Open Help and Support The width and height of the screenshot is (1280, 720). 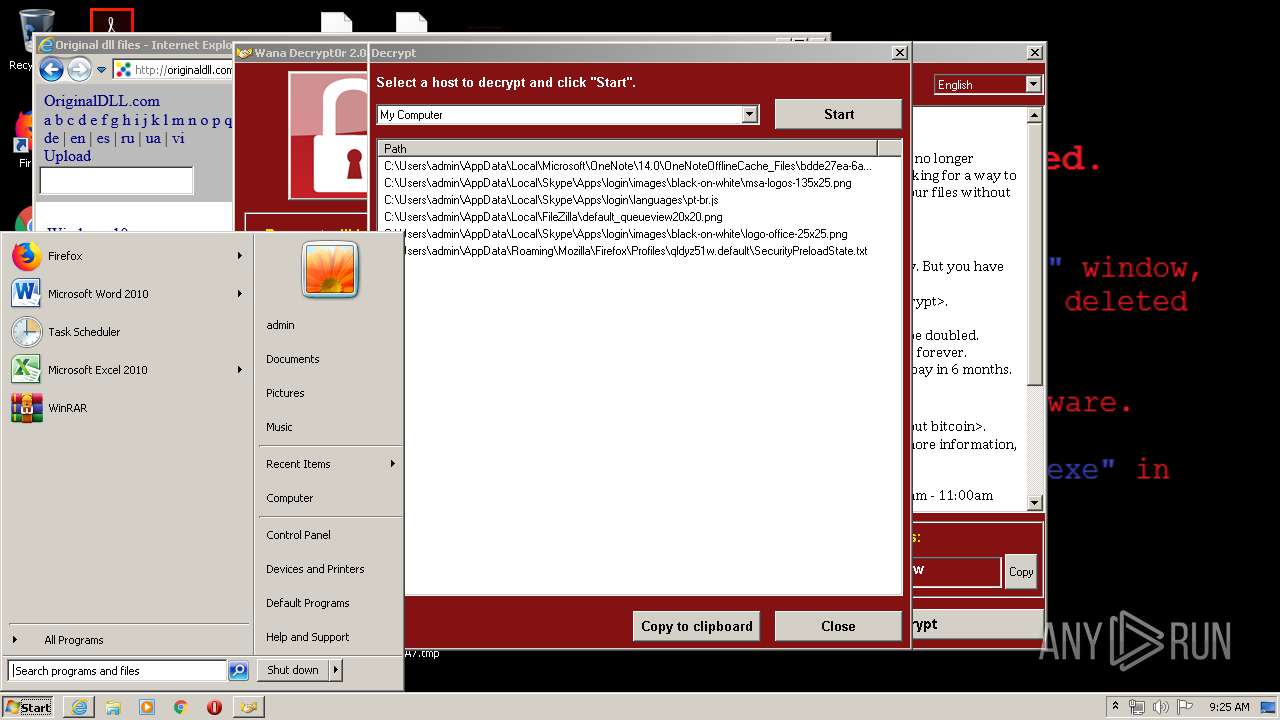point(308,637)
